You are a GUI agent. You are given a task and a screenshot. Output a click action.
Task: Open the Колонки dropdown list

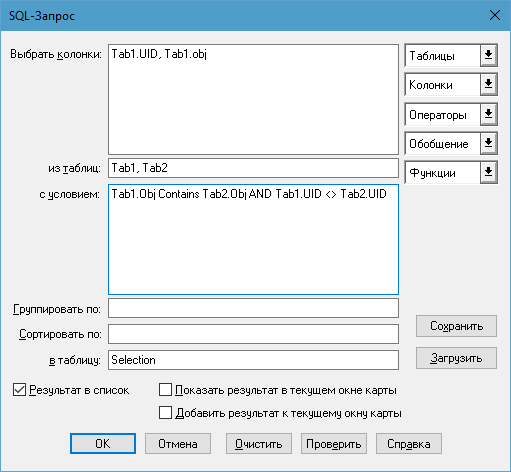451,84
